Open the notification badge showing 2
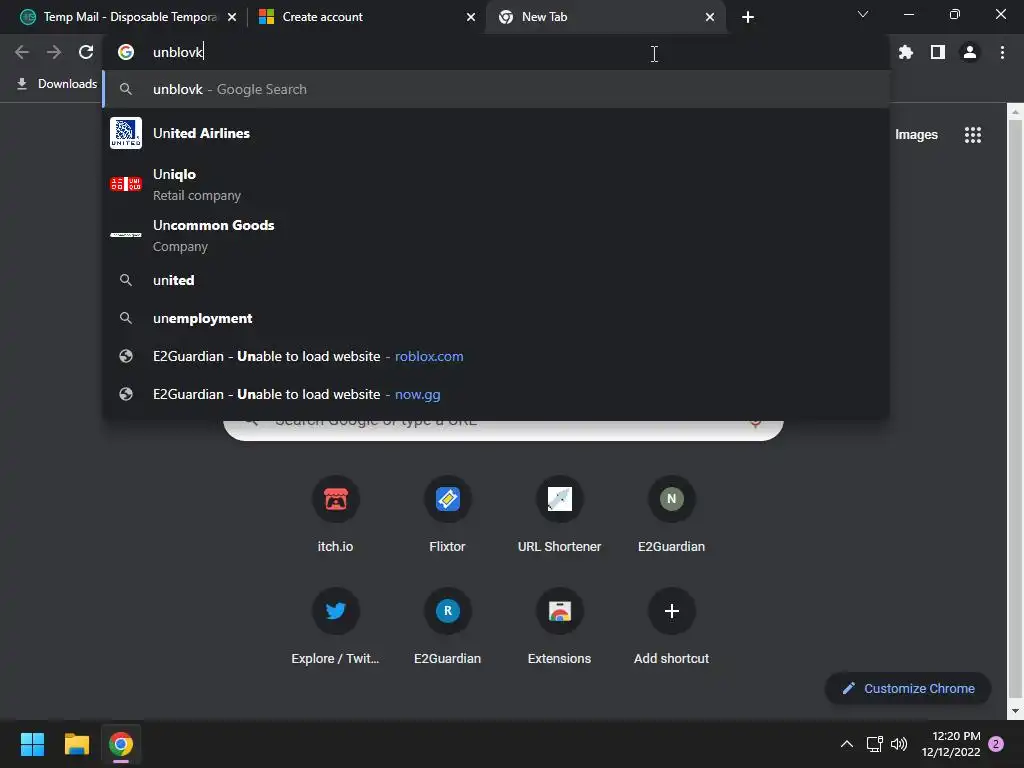The image size is (1024, 768). 996,744
